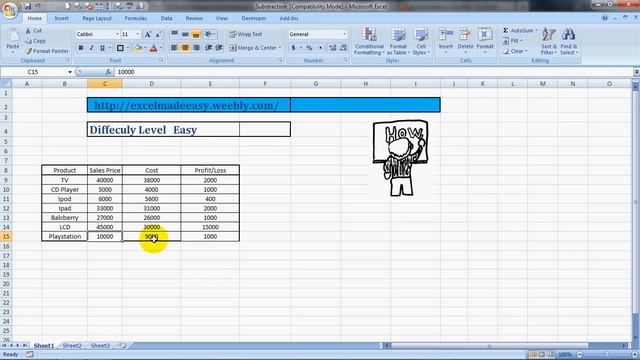Screen dimensions: 640x360
Task: Click the Insert Worksheet tab icon
Action: pyautogui.click(x=122, y=346)
